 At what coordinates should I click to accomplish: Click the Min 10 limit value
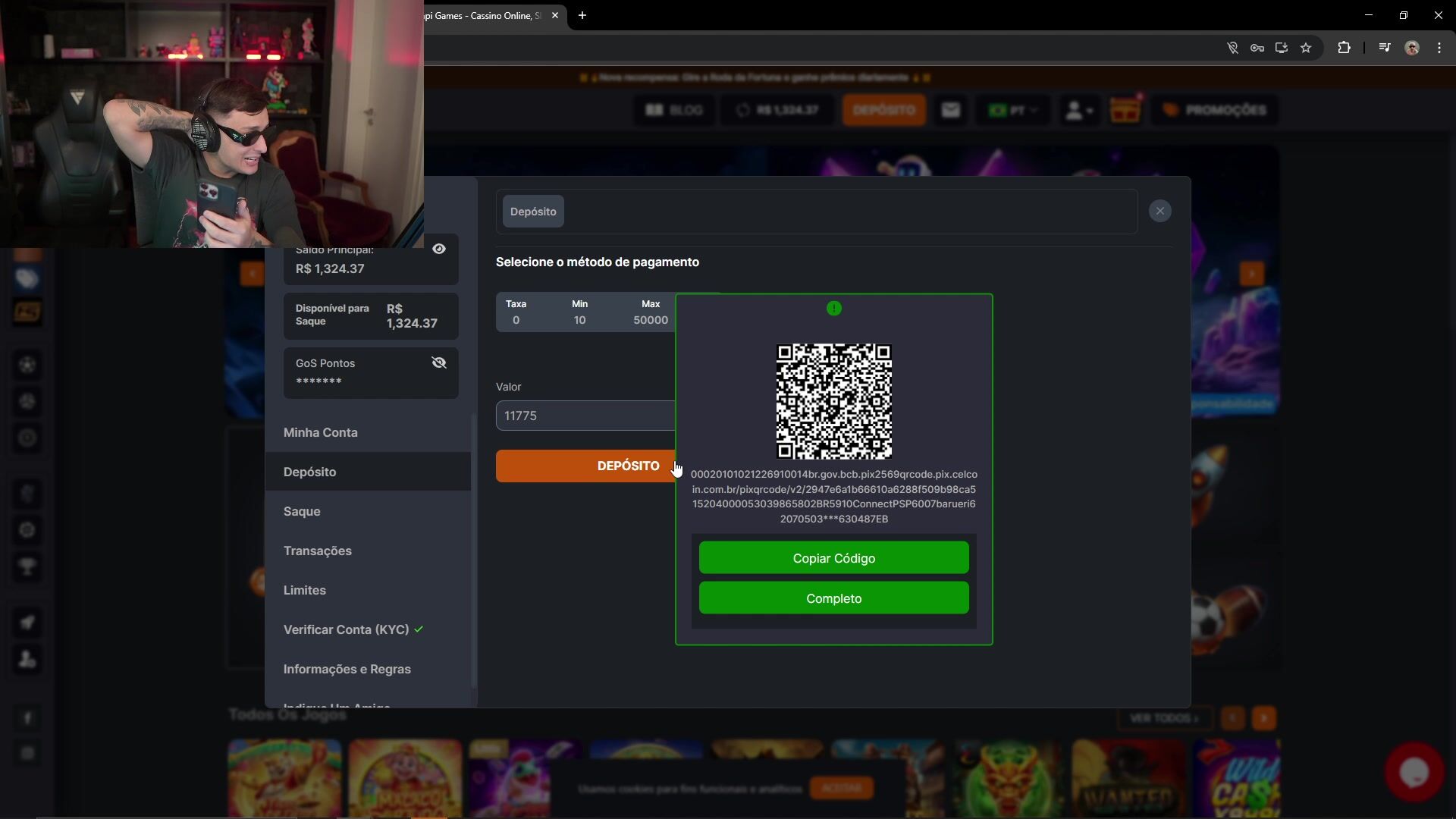point(579,320)
